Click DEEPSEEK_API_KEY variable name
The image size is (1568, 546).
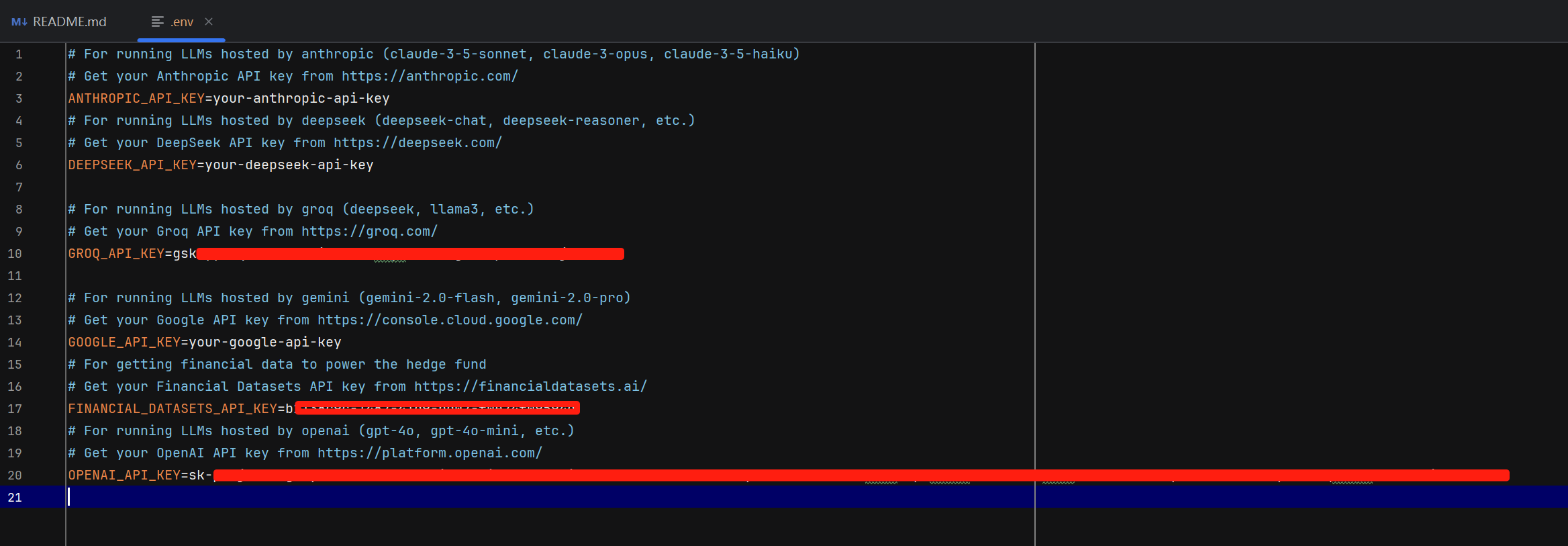(x=132, y=165)
